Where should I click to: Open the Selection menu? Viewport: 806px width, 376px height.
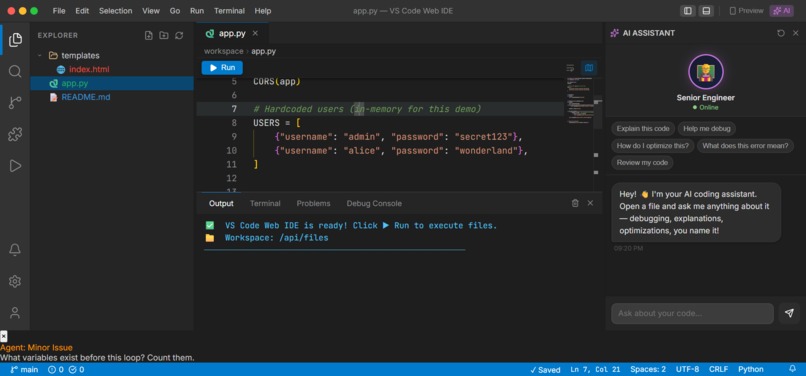tap(116, 11)
